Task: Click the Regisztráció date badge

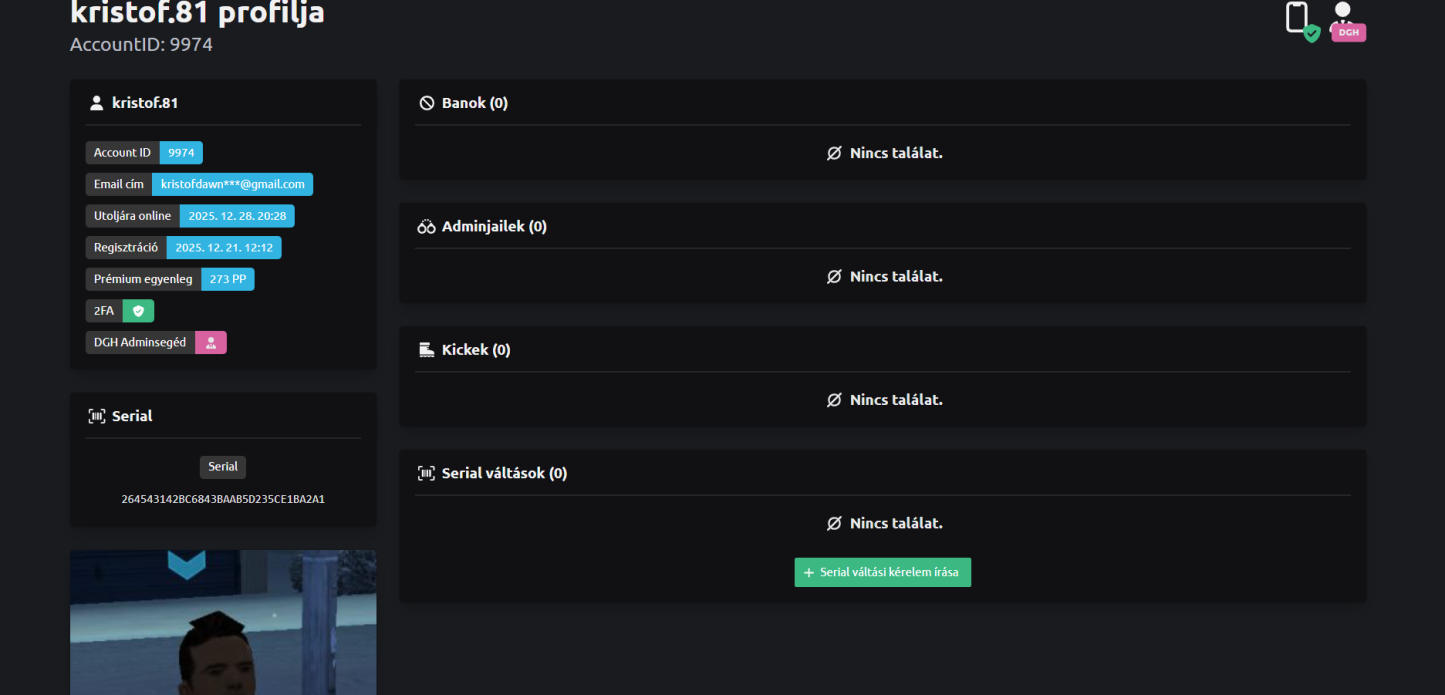Action: pos(224,248)
